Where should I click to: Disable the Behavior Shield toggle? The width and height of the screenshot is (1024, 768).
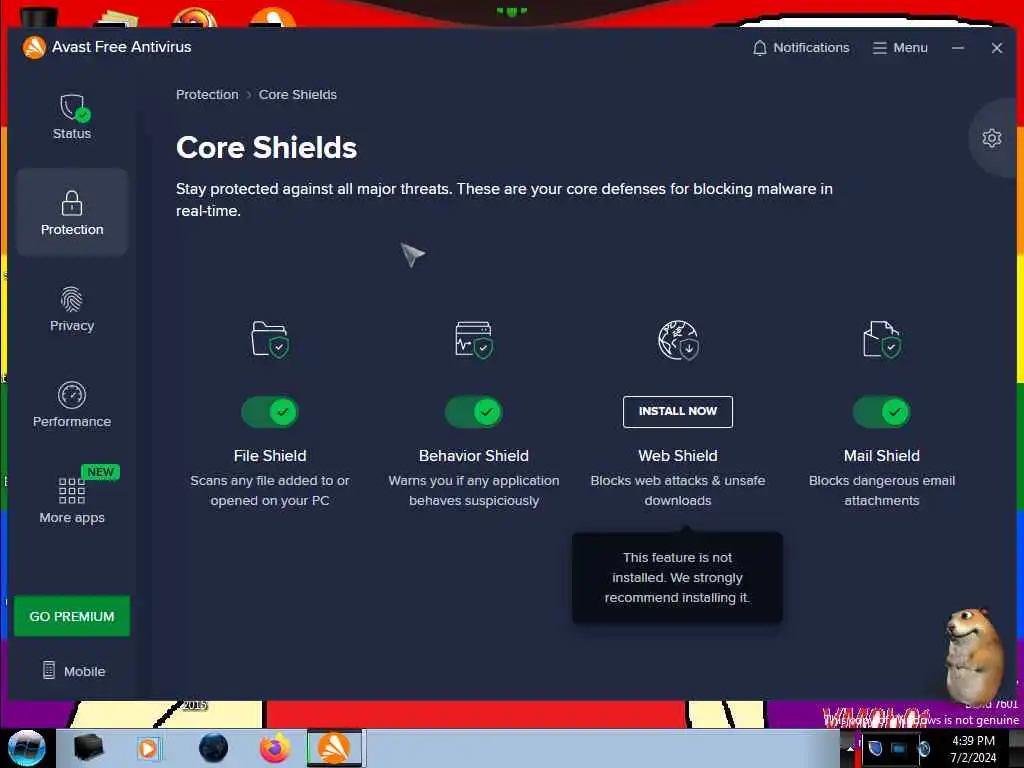pos(473,412)
